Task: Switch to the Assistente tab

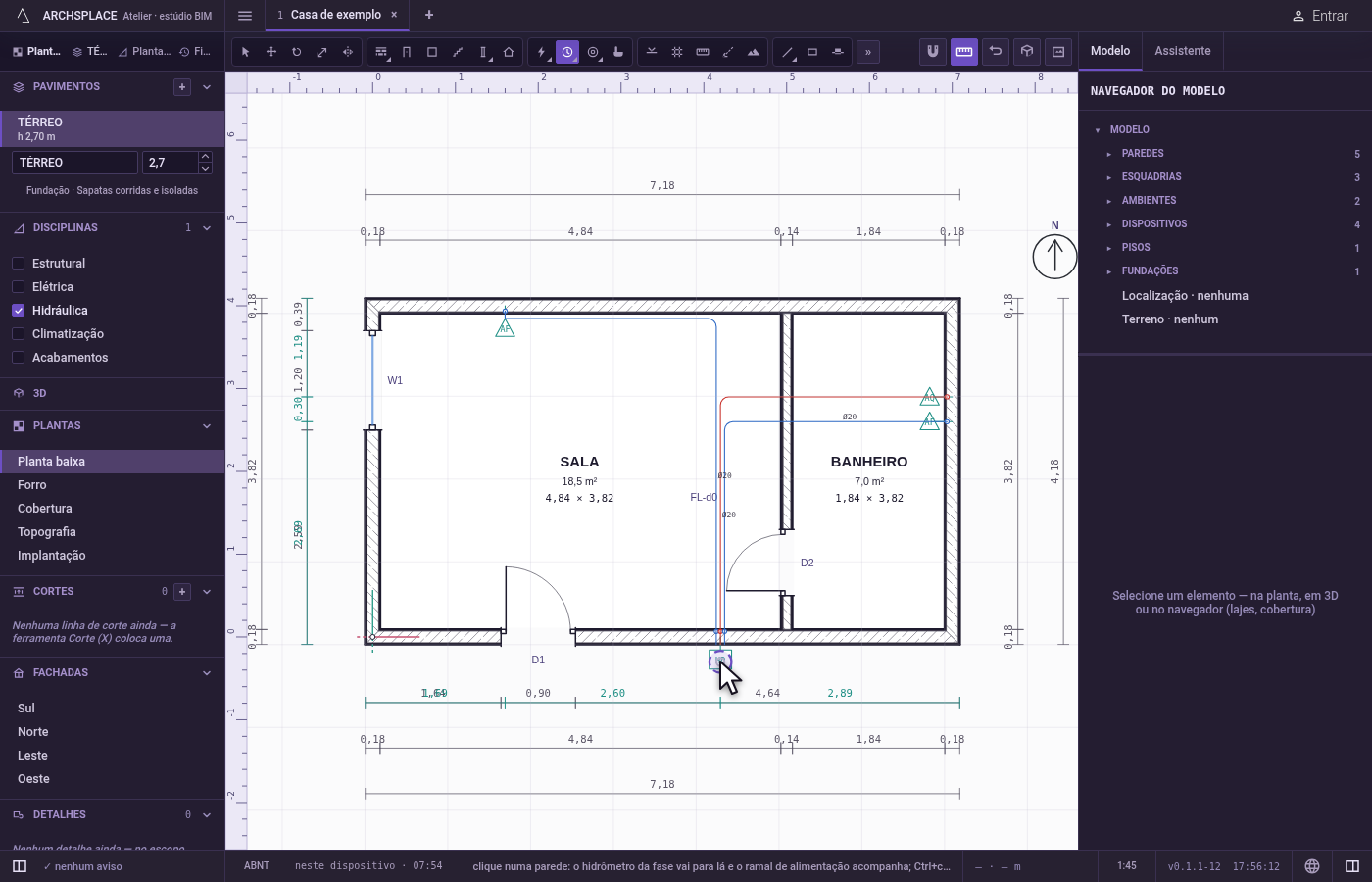Action: click(1182, 51)
